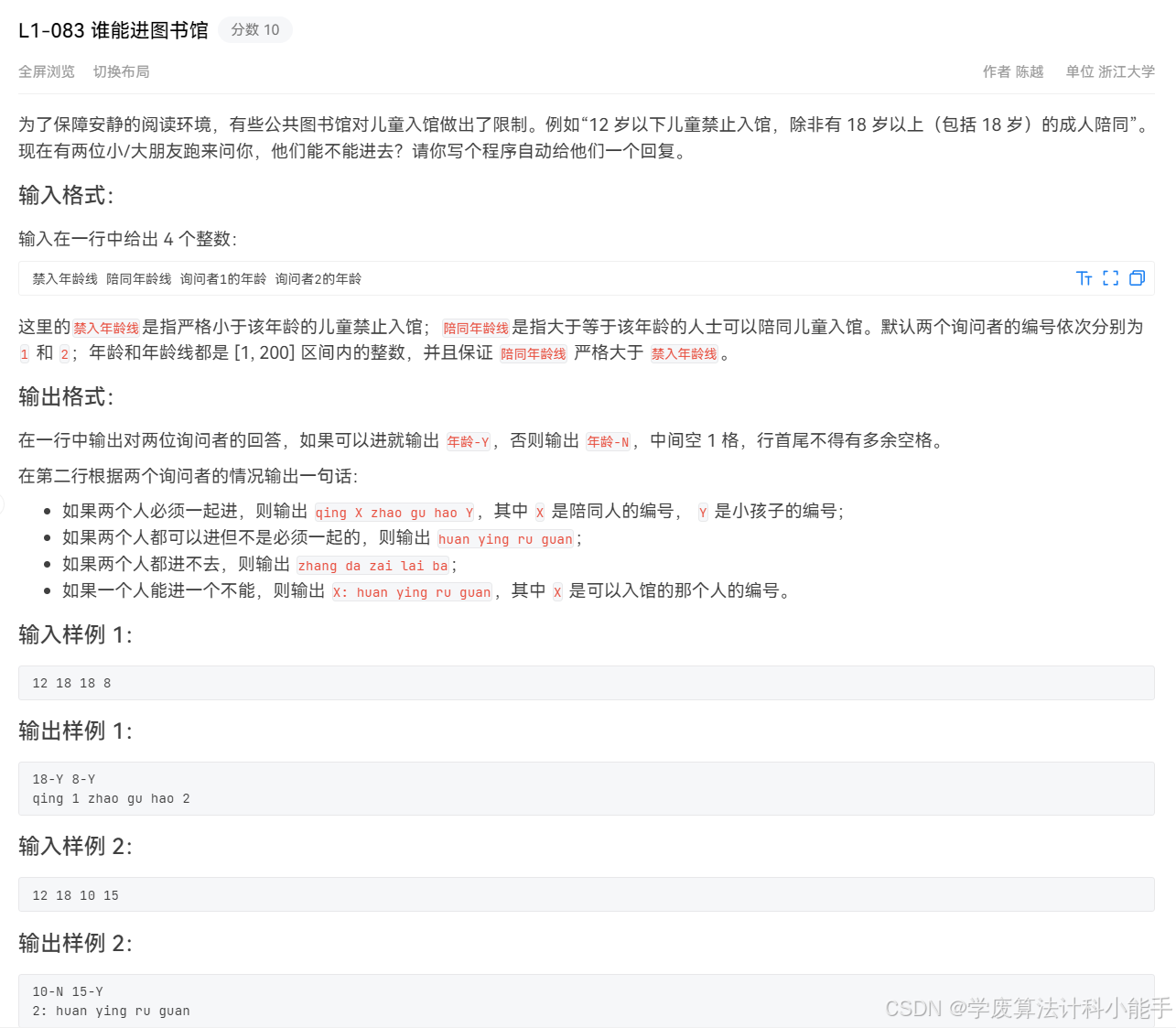Viewport: 1176px width, 1028px height.
Task: Click the 浙江大学 unit link
Action: click(x=1127, y=71)
